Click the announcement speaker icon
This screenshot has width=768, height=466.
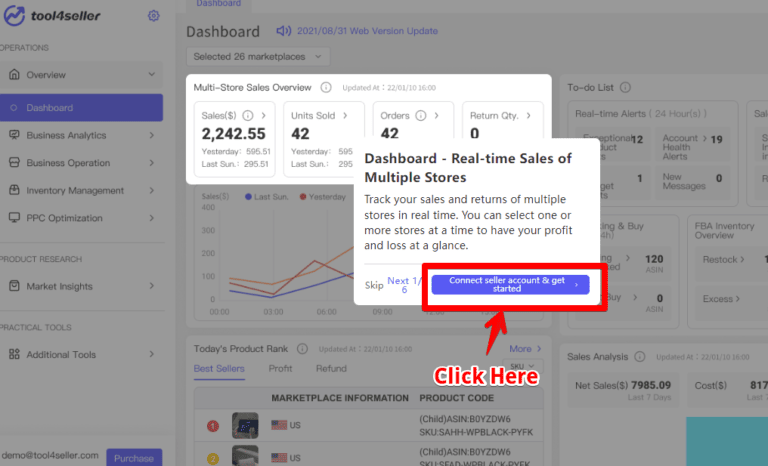[283, 31]
